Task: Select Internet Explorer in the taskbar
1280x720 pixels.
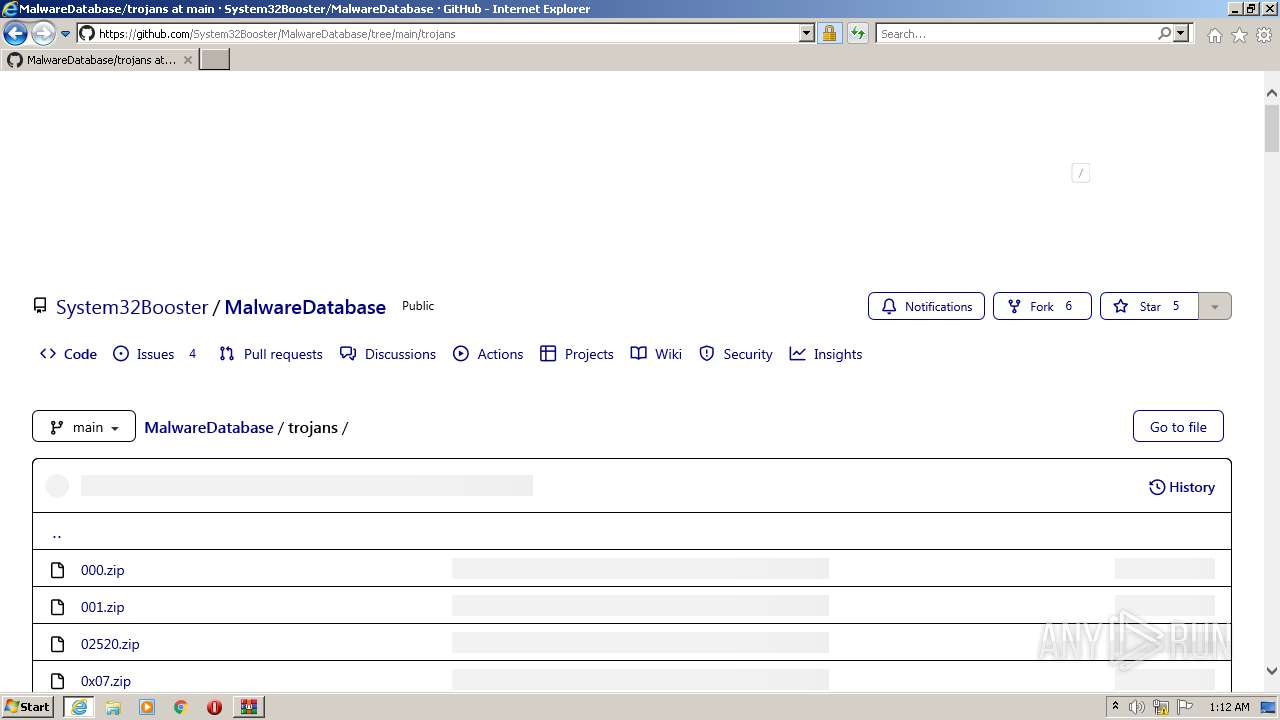Action: pos(79,707)
